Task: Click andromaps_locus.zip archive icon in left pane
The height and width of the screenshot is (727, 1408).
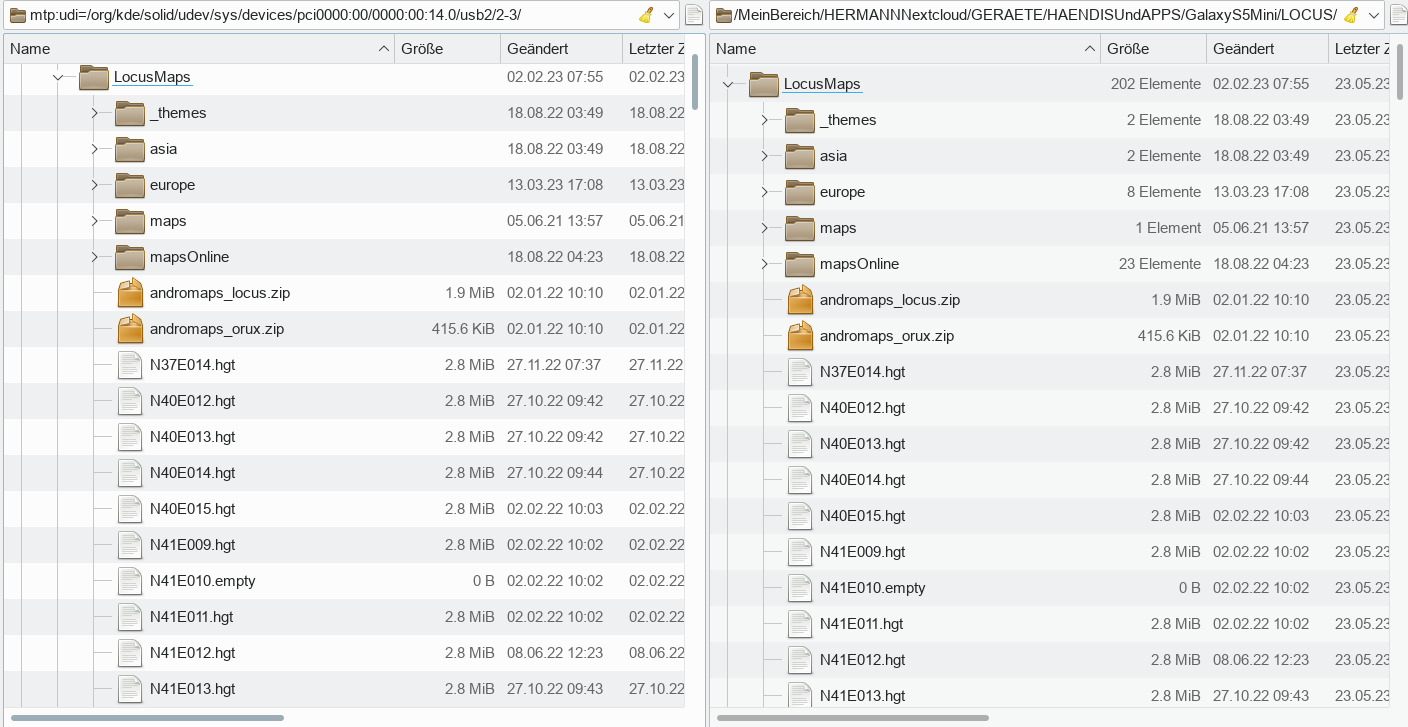Action: point(130,293)
